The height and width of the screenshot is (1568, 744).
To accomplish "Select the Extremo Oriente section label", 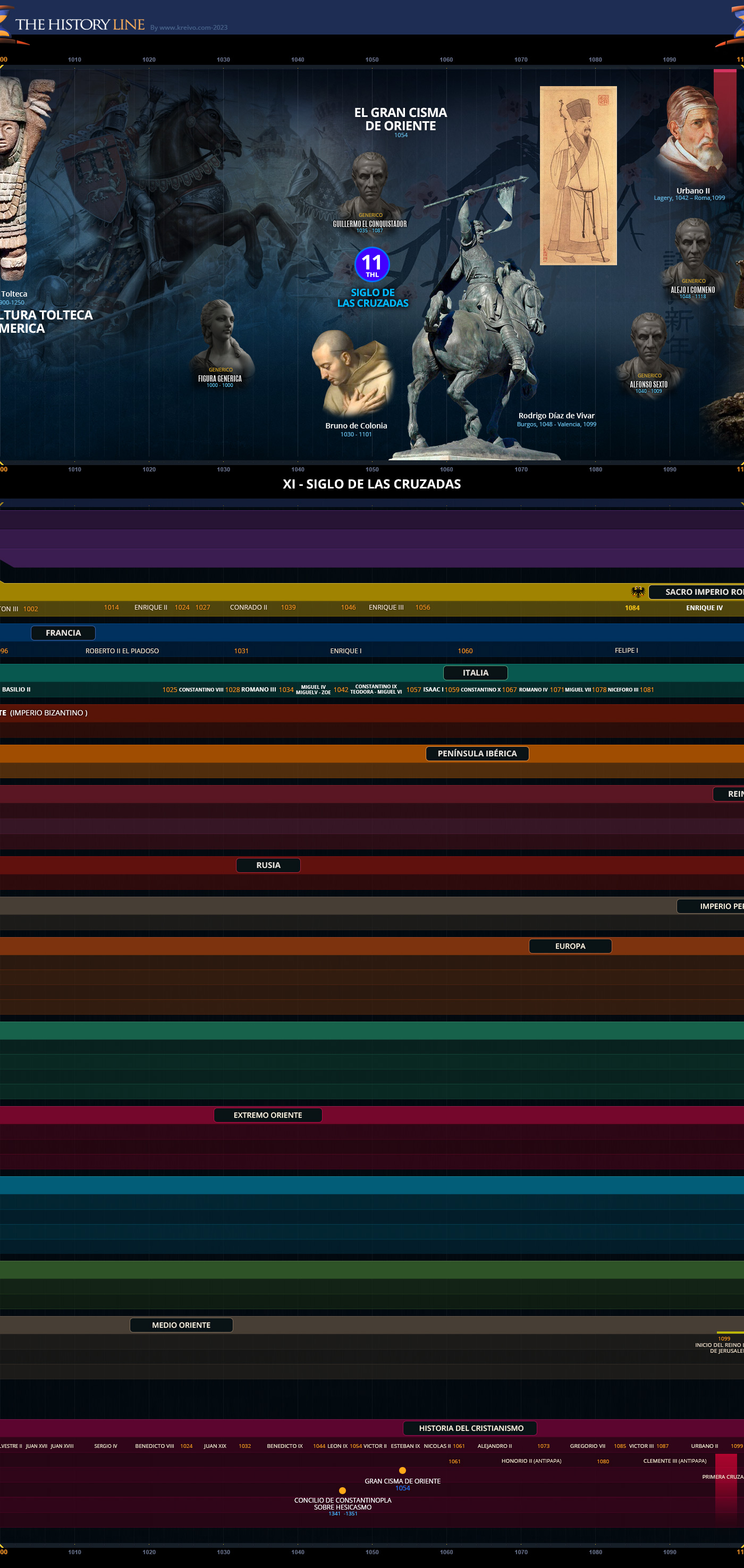I will click(x=268, y=1115).
